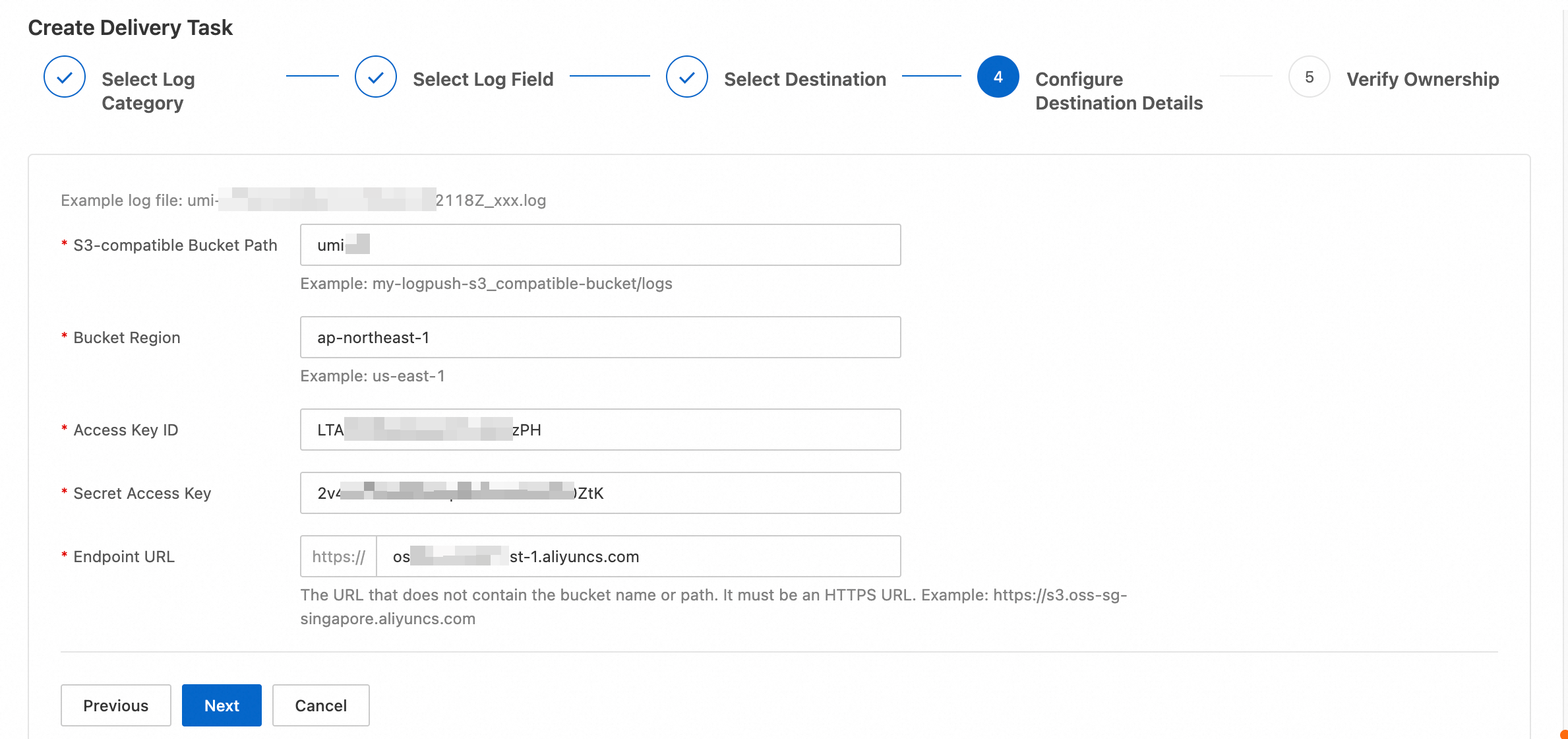This screenshot has width=1568, height=739.
Task: Cancel the delivery task creation
Action: [321, 705]
